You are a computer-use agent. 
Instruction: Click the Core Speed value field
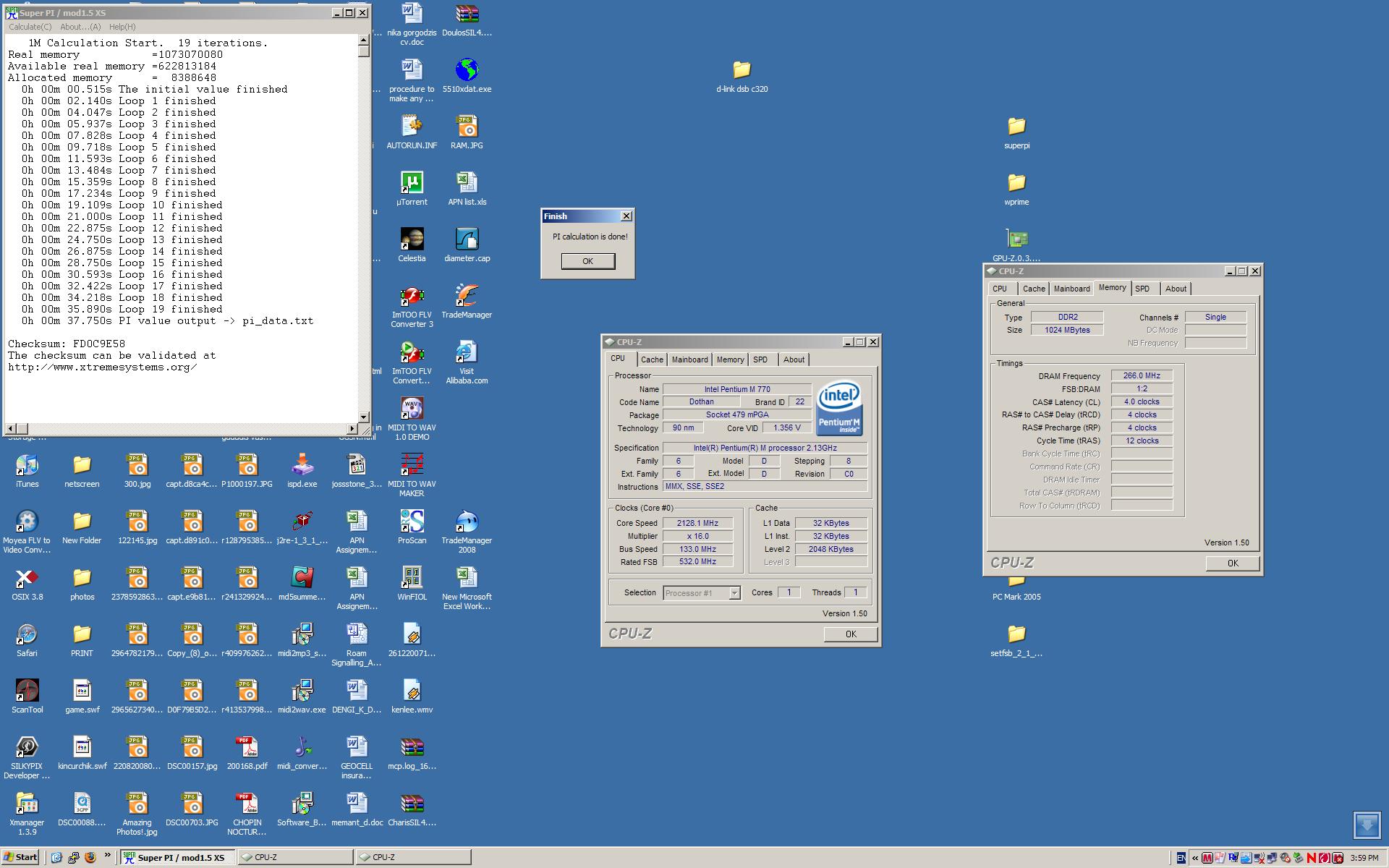[697, 523]
